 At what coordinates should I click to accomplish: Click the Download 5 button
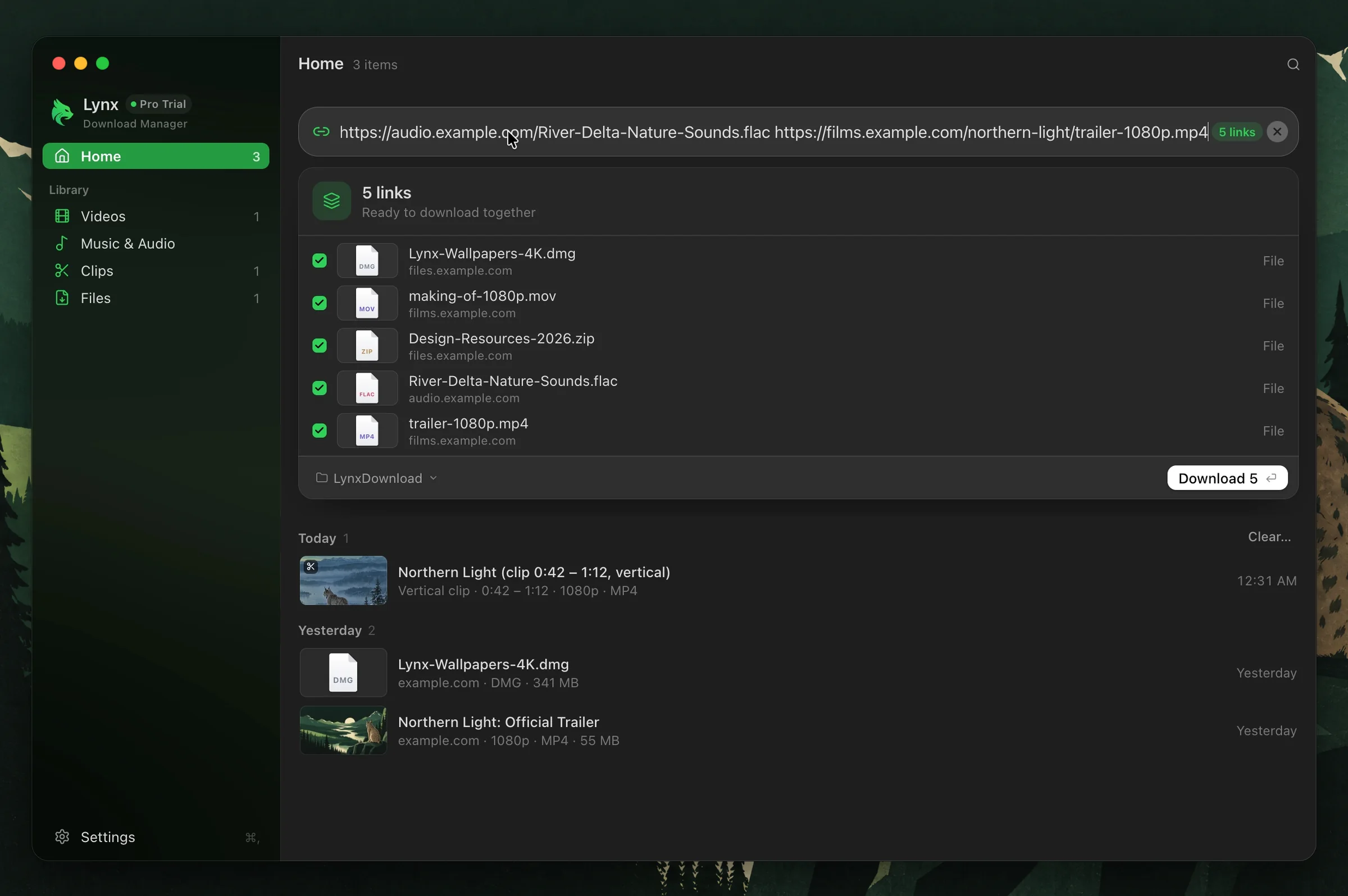tap(1227, 478)
